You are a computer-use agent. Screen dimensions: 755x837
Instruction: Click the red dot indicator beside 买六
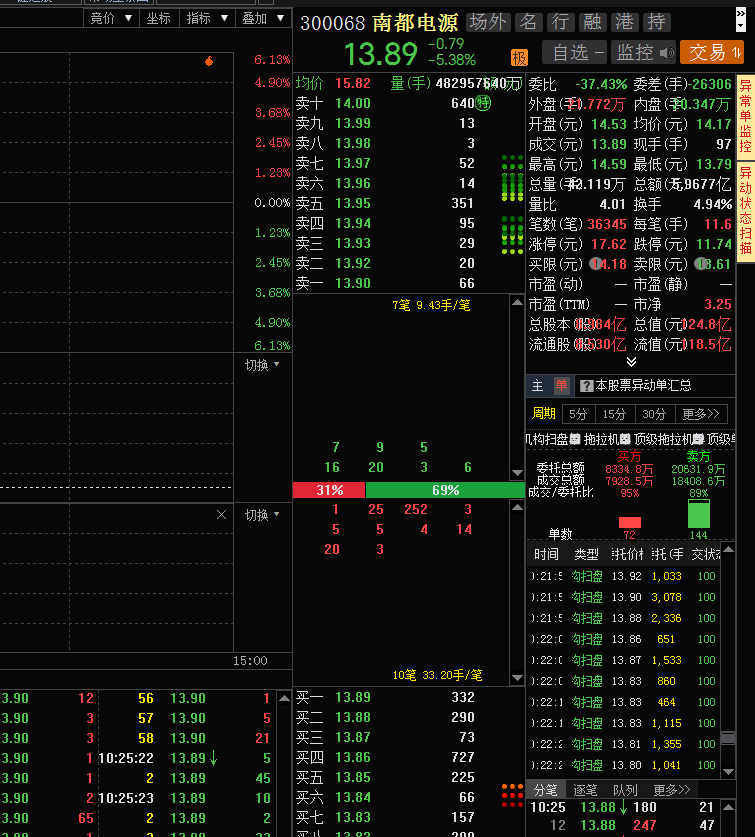tap(513, 796)
